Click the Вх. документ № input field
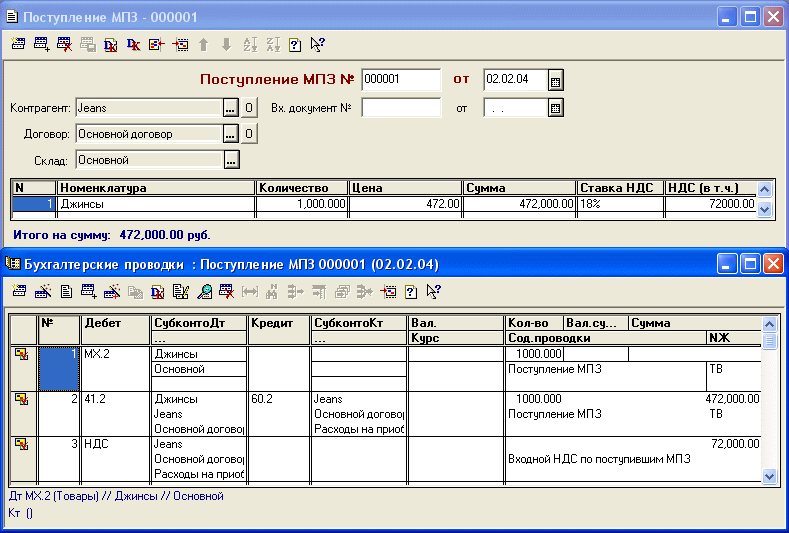789x533 pixels. click(400, 108)
